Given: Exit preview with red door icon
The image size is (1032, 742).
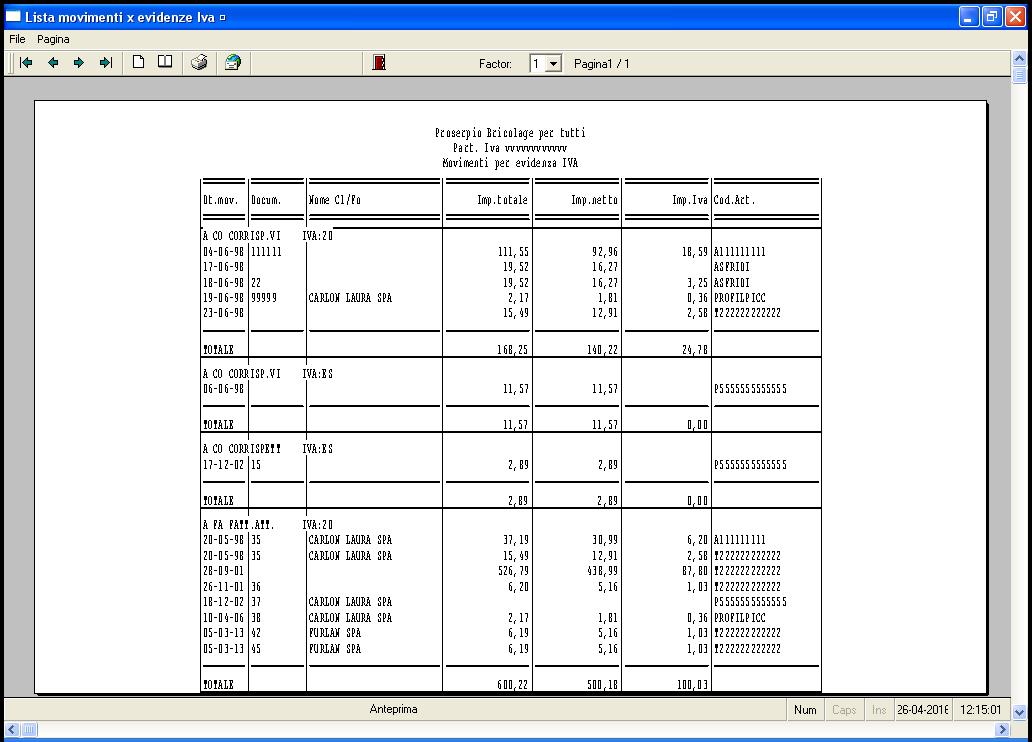Looking at the screenshot, I should [379, 63].
